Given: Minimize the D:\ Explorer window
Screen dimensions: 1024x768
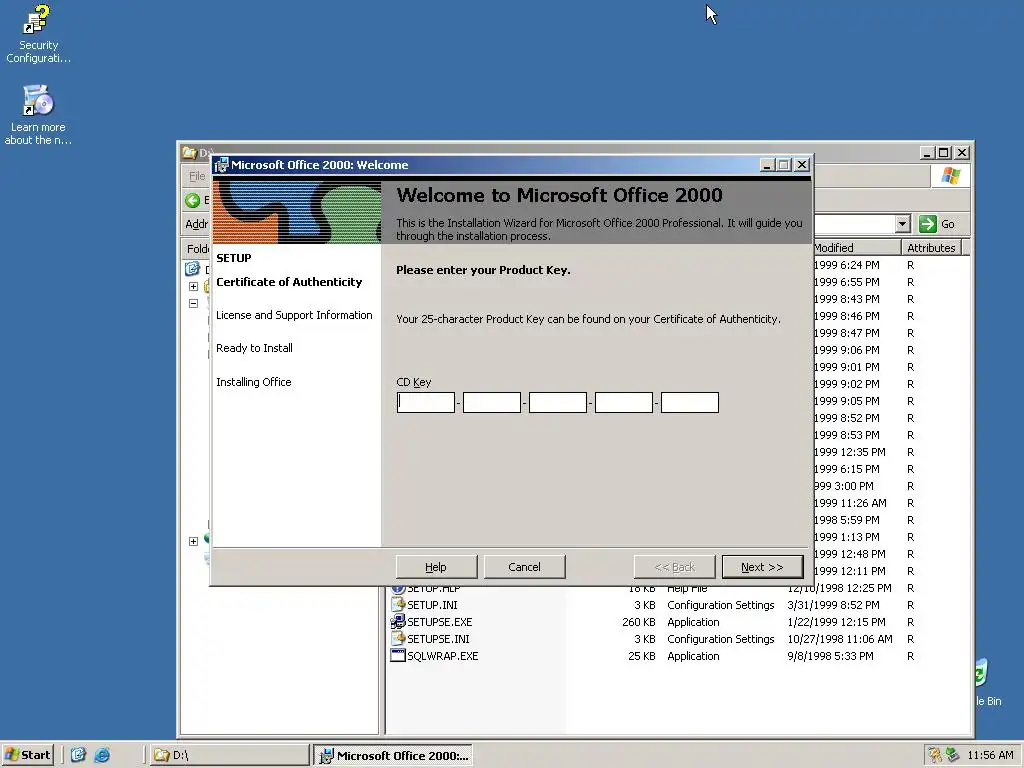Looking at the screenshot, I should 927,153.
